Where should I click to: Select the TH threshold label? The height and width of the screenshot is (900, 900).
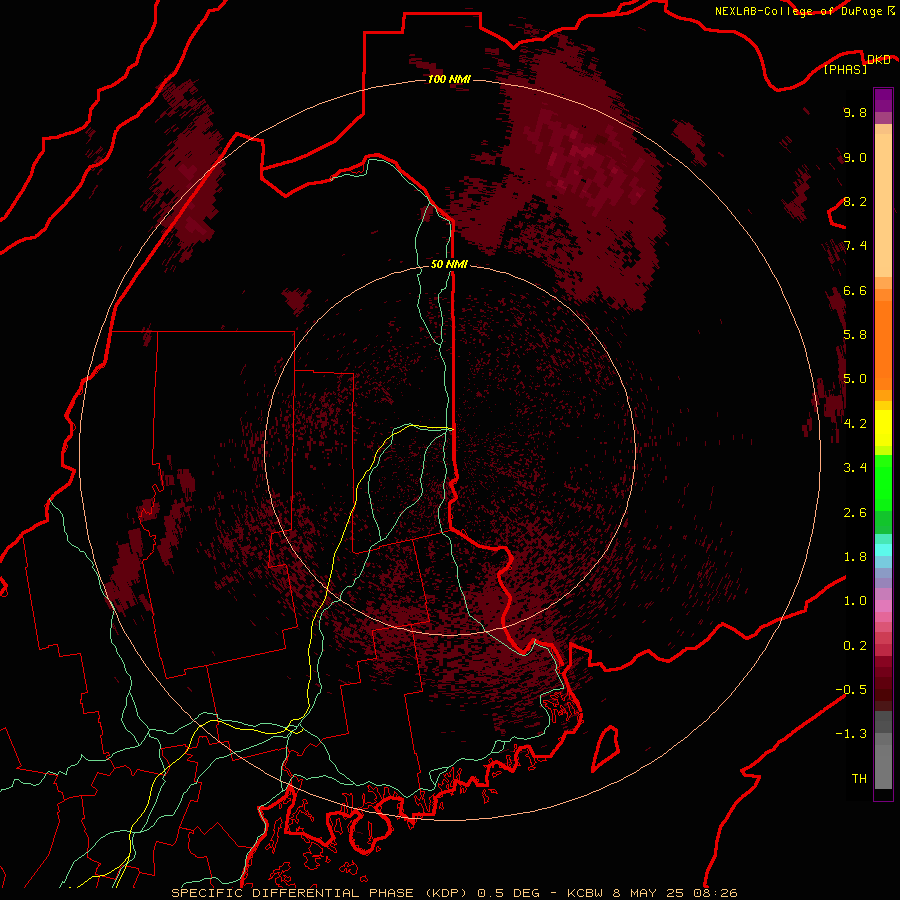859,778
